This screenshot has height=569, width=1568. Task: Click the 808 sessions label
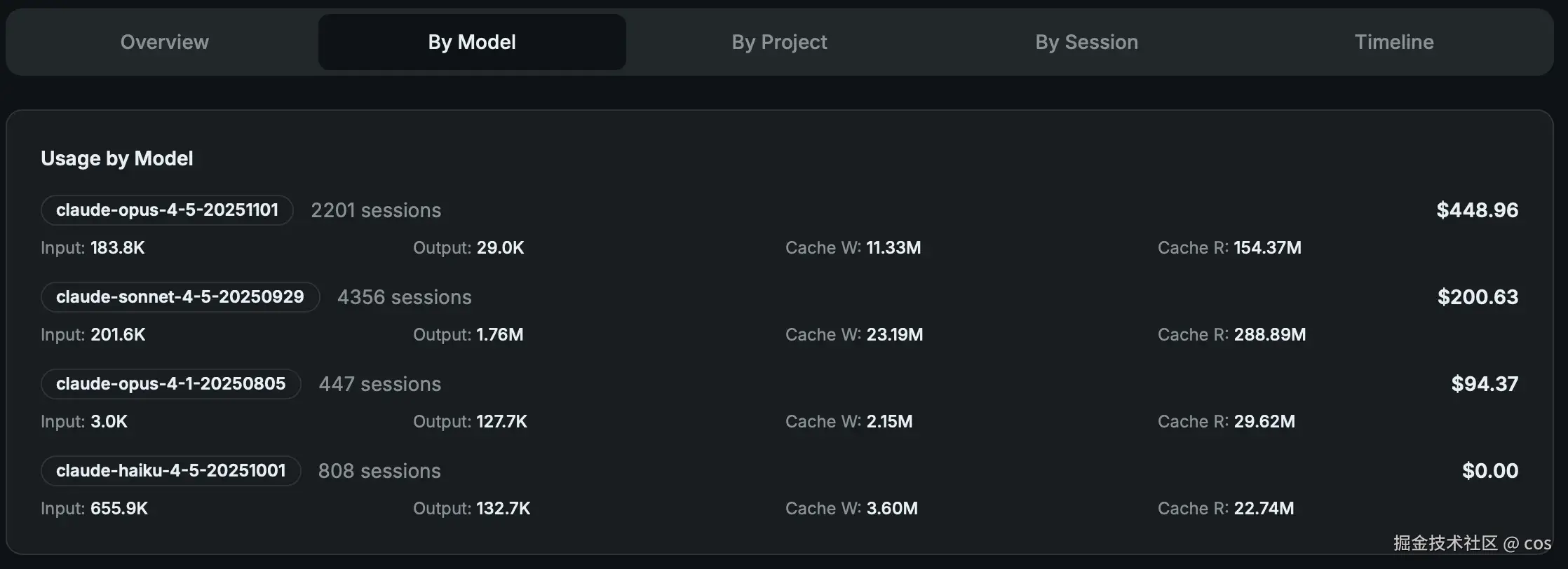pos(379,471)
